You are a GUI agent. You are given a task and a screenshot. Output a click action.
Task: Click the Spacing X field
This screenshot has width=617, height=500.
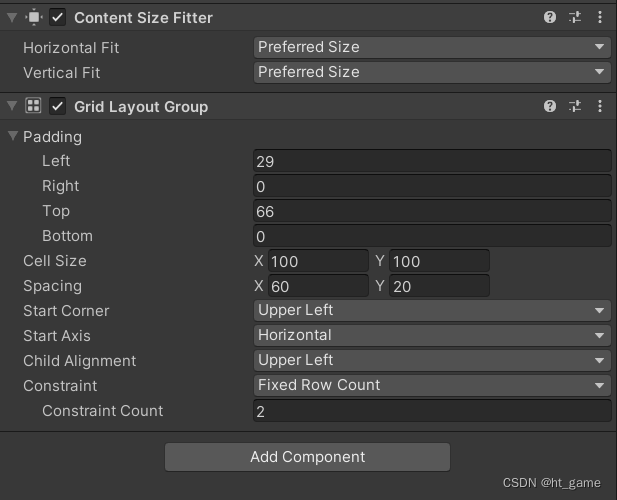tap(318, 286)
